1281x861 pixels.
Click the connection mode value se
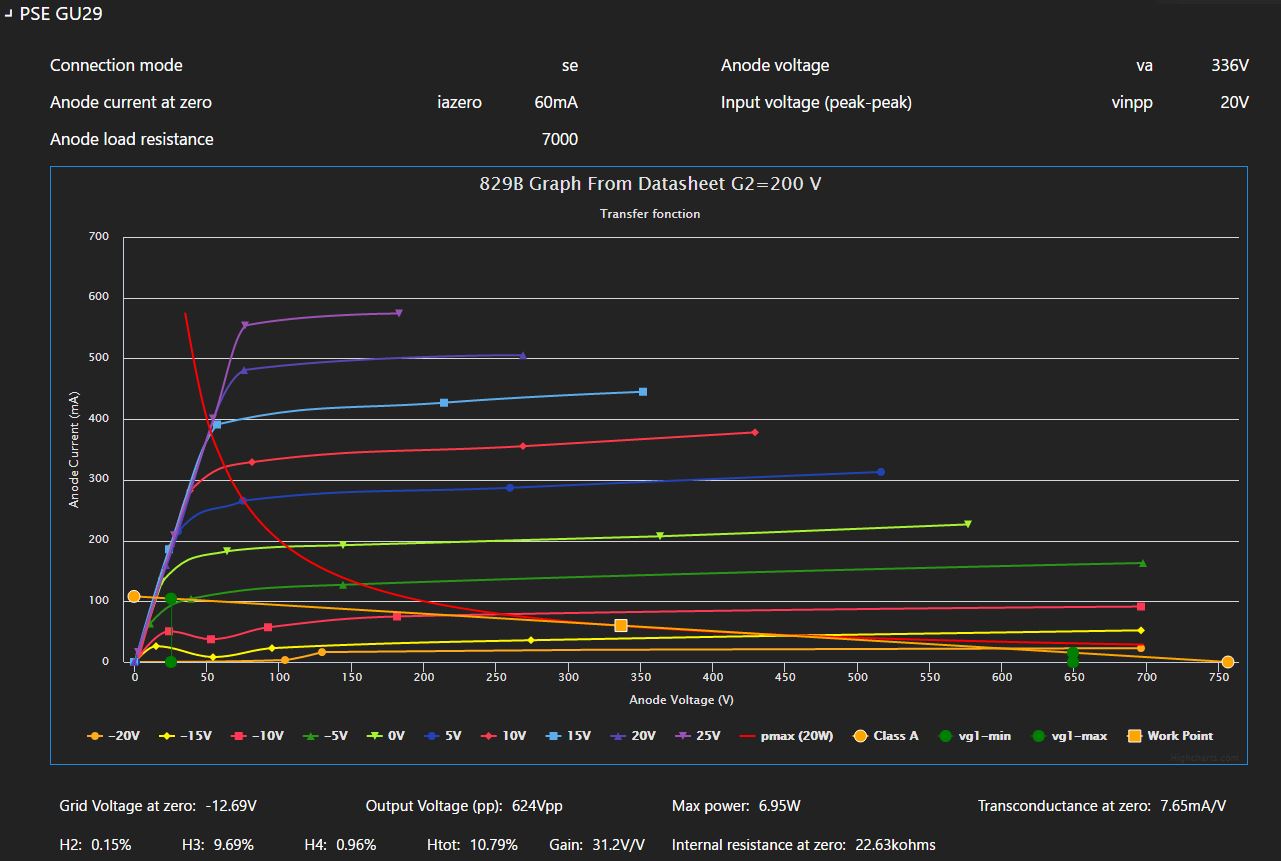(x=570, y=65)
